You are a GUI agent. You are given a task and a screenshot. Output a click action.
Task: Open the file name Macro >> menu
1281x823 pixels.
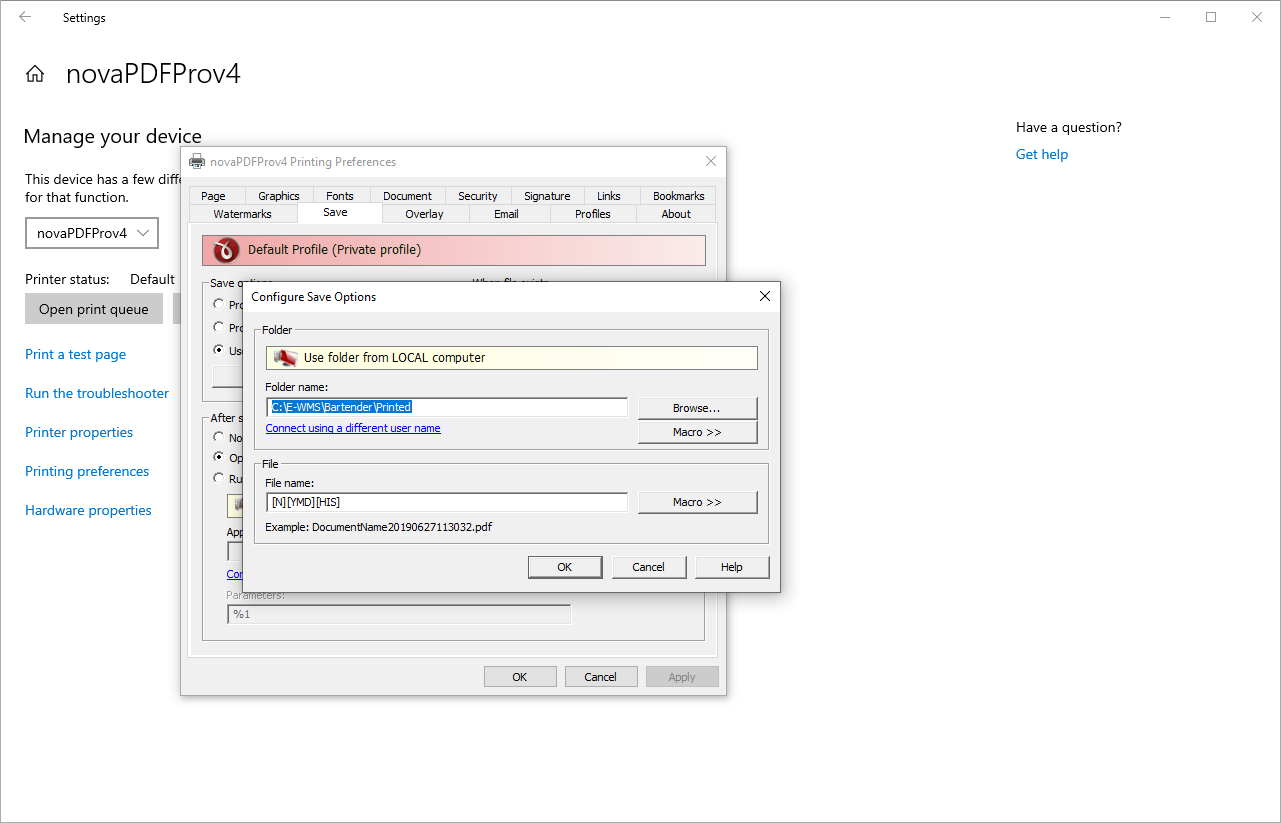point(697,502)
